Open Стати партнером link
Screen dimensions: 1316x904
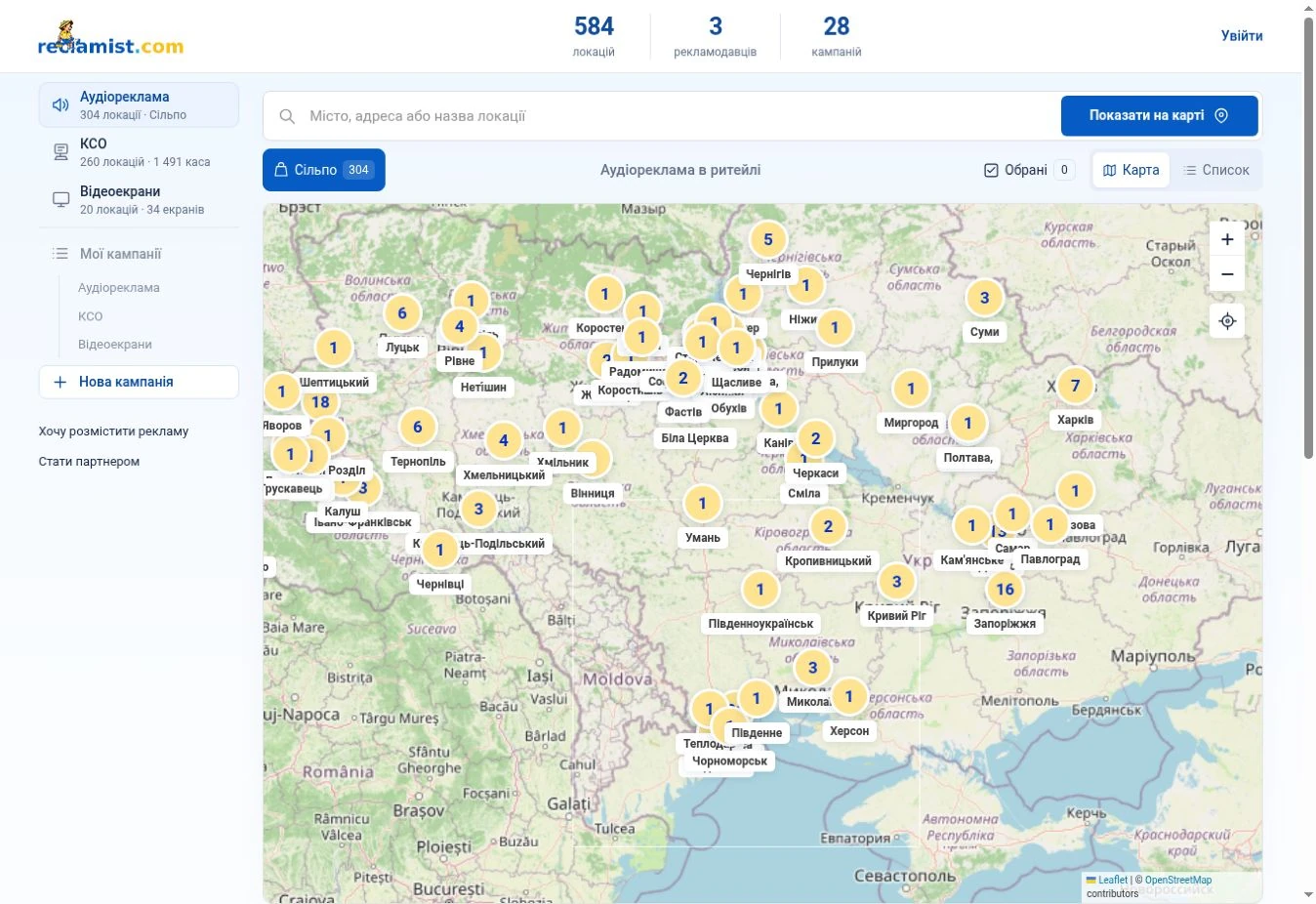click(x=90, y=462)
